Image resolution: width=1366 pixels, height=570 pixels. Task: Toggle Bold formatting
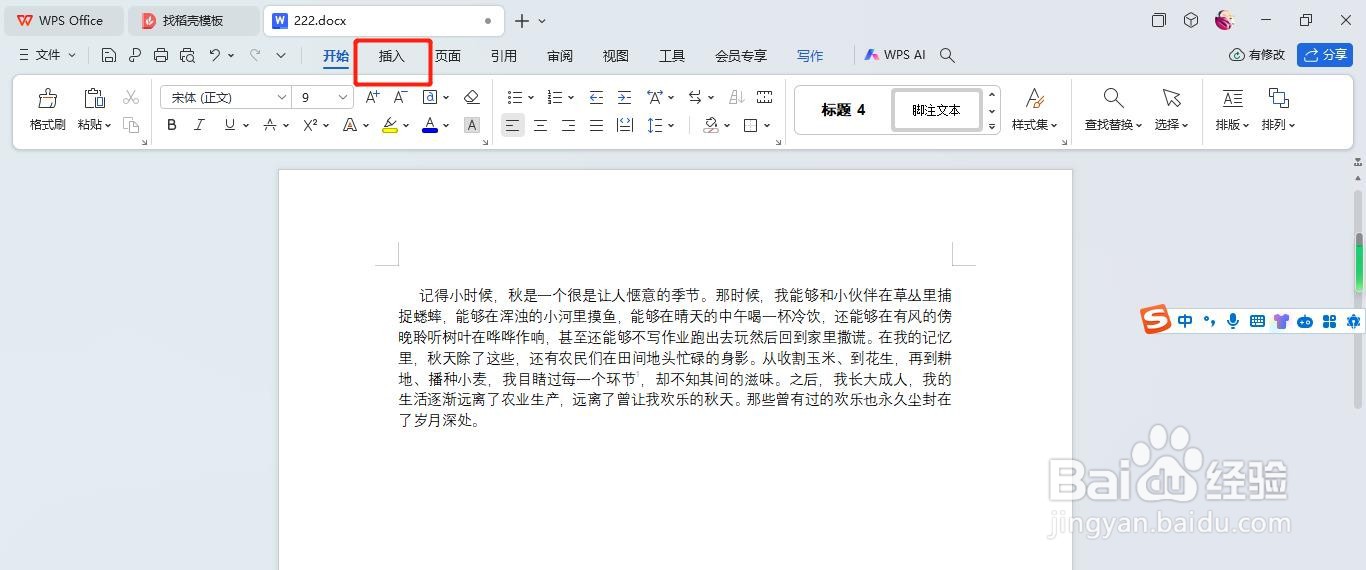[172, 125]
